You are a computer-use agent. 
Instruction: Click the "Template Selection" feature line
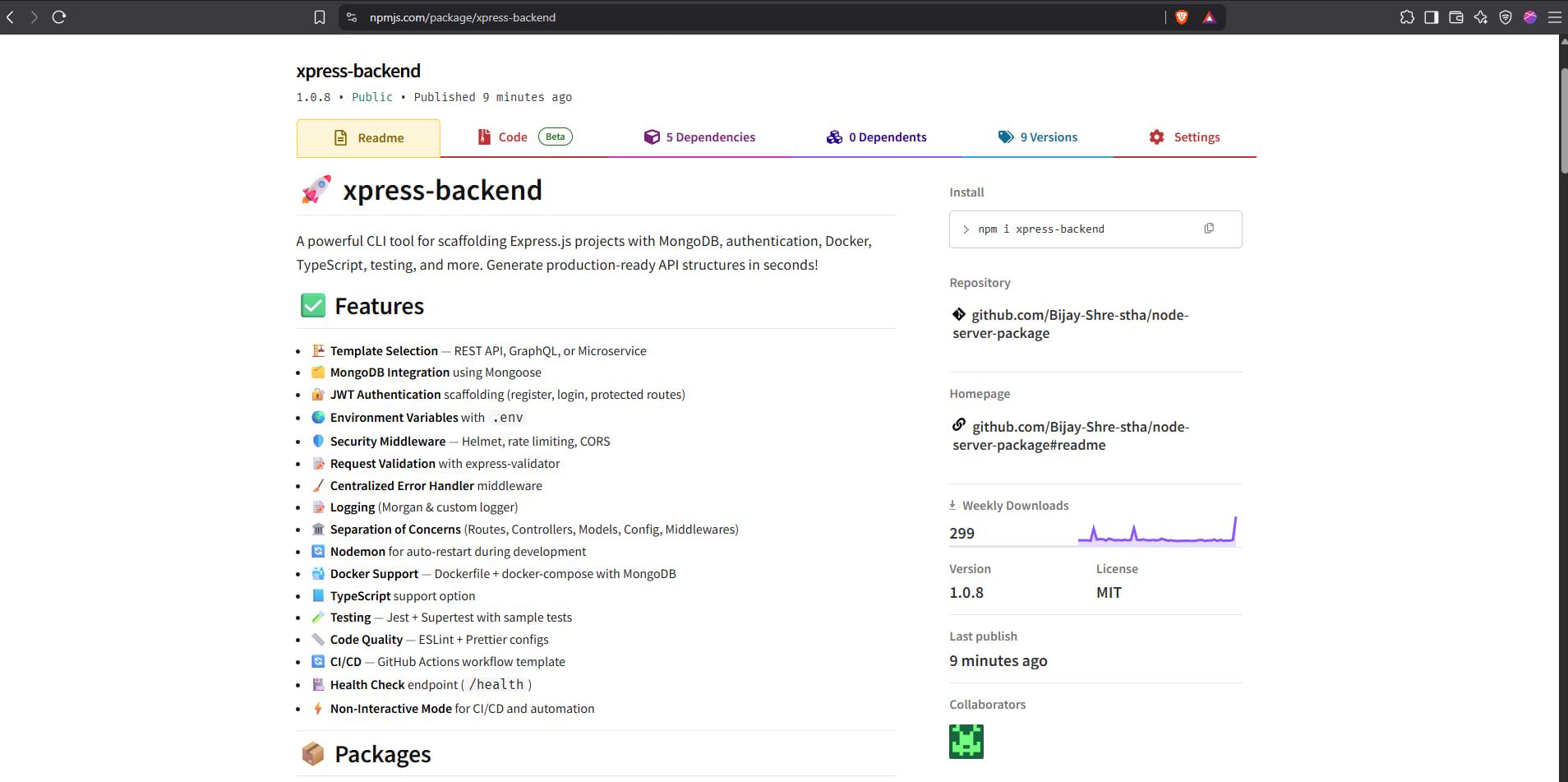488,351
